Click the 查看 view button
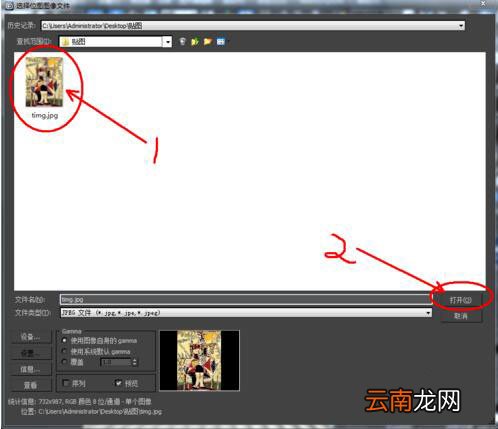498x429 pixels. (31, 385)
